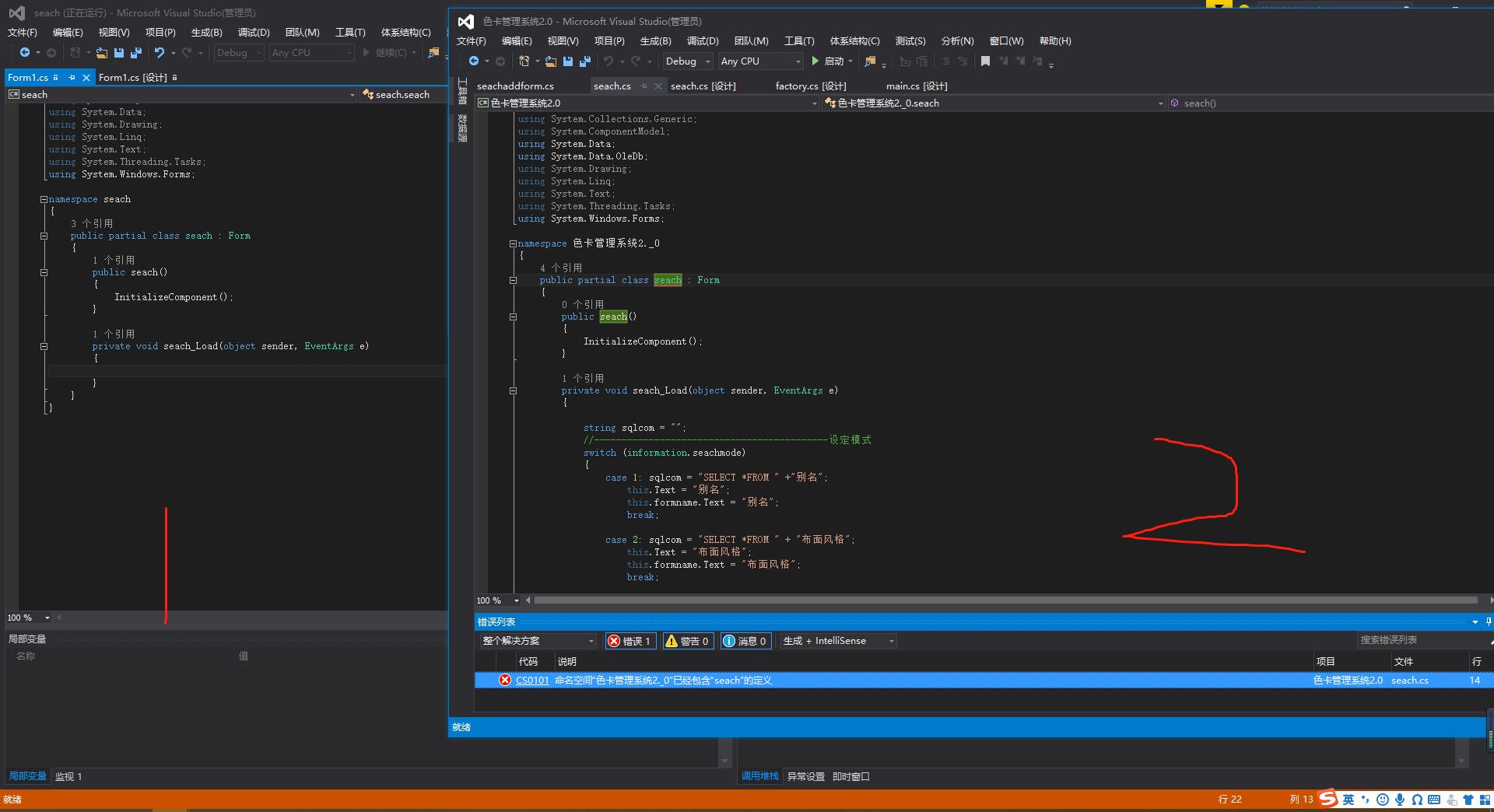Open Debug configuration dropdown in front window
The image size is (1494, 812).
click(x=688, y=61)
